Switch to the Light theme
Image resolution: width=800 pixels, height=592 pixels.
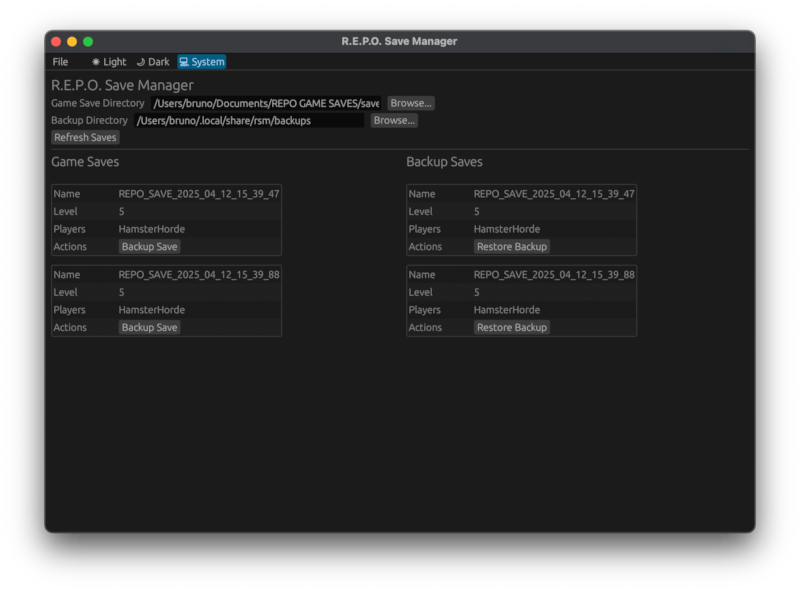109,62
